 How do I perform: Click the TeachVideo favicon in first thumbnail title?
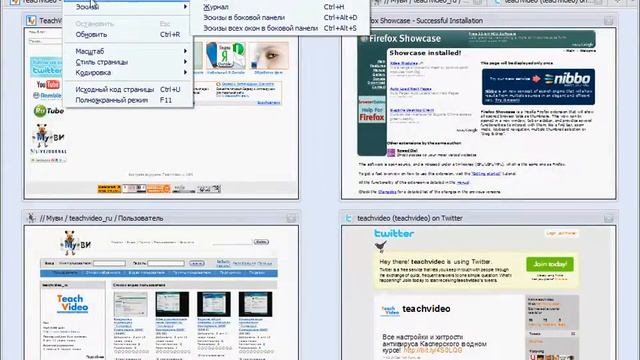click(31, 20)
